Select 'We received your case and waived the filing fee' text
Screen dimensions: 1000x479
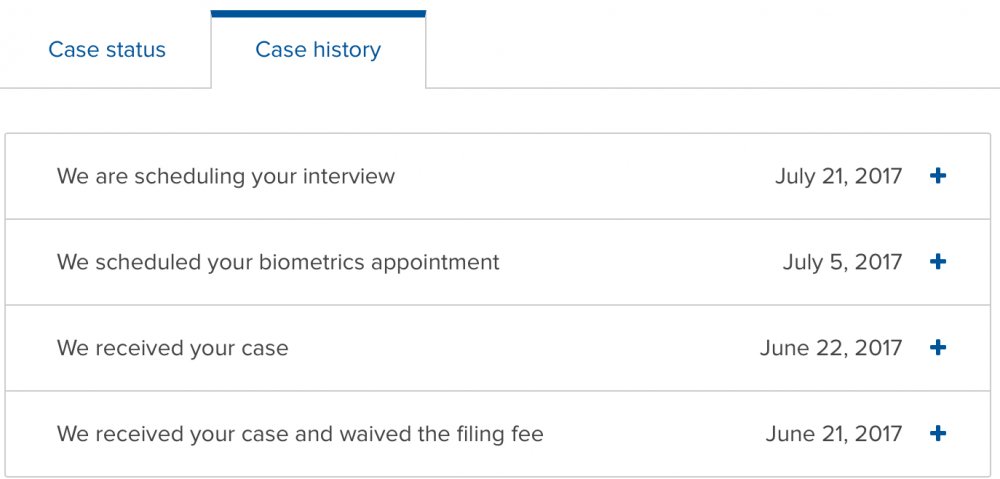tap(300, 435)
